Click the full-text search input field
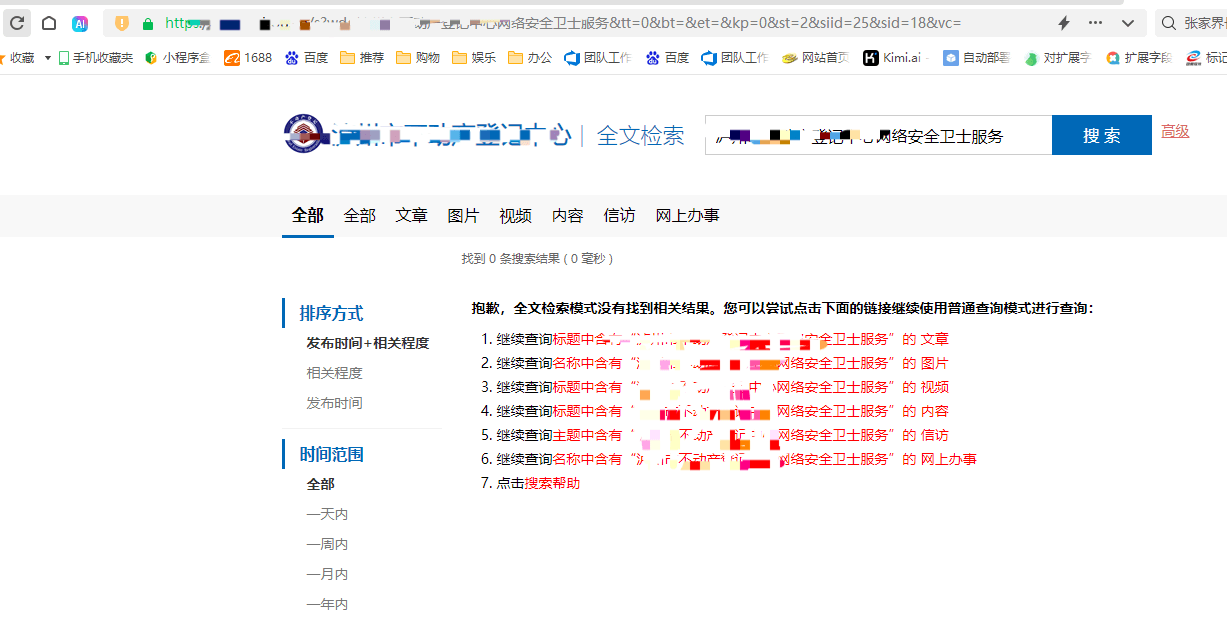The height and width of the screenshot is (621, 1227). click(878, 136)
